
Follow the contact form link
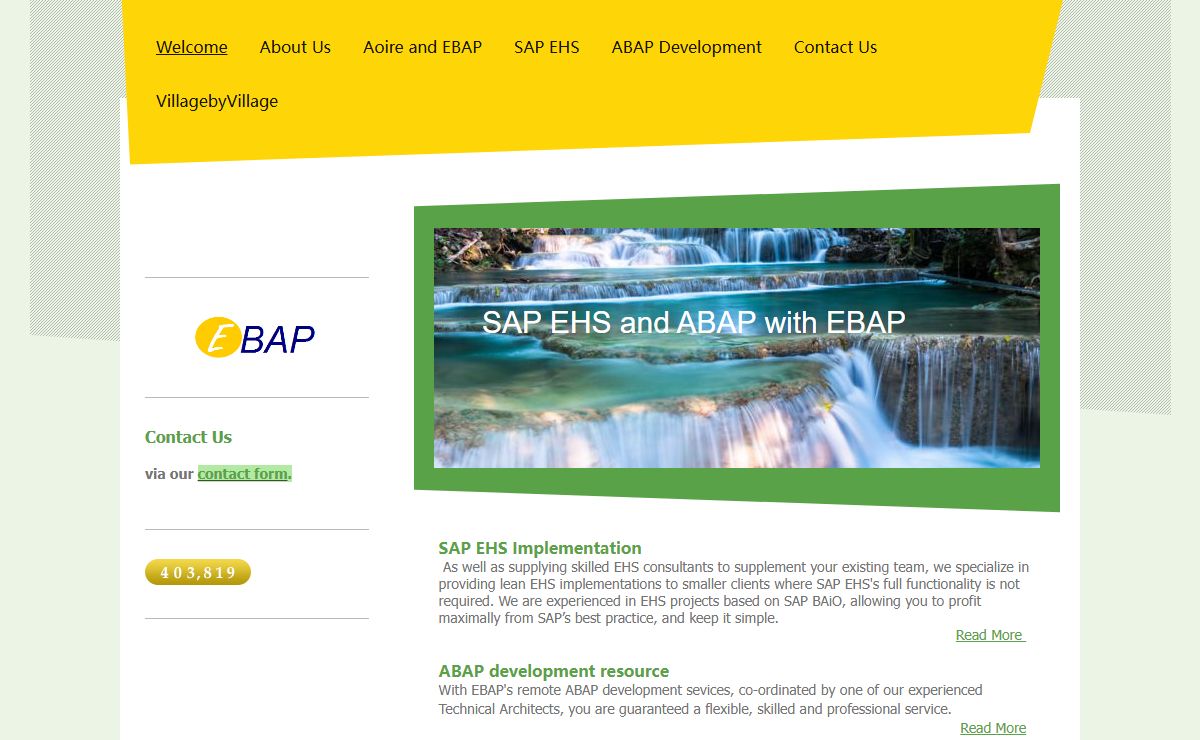243,474
